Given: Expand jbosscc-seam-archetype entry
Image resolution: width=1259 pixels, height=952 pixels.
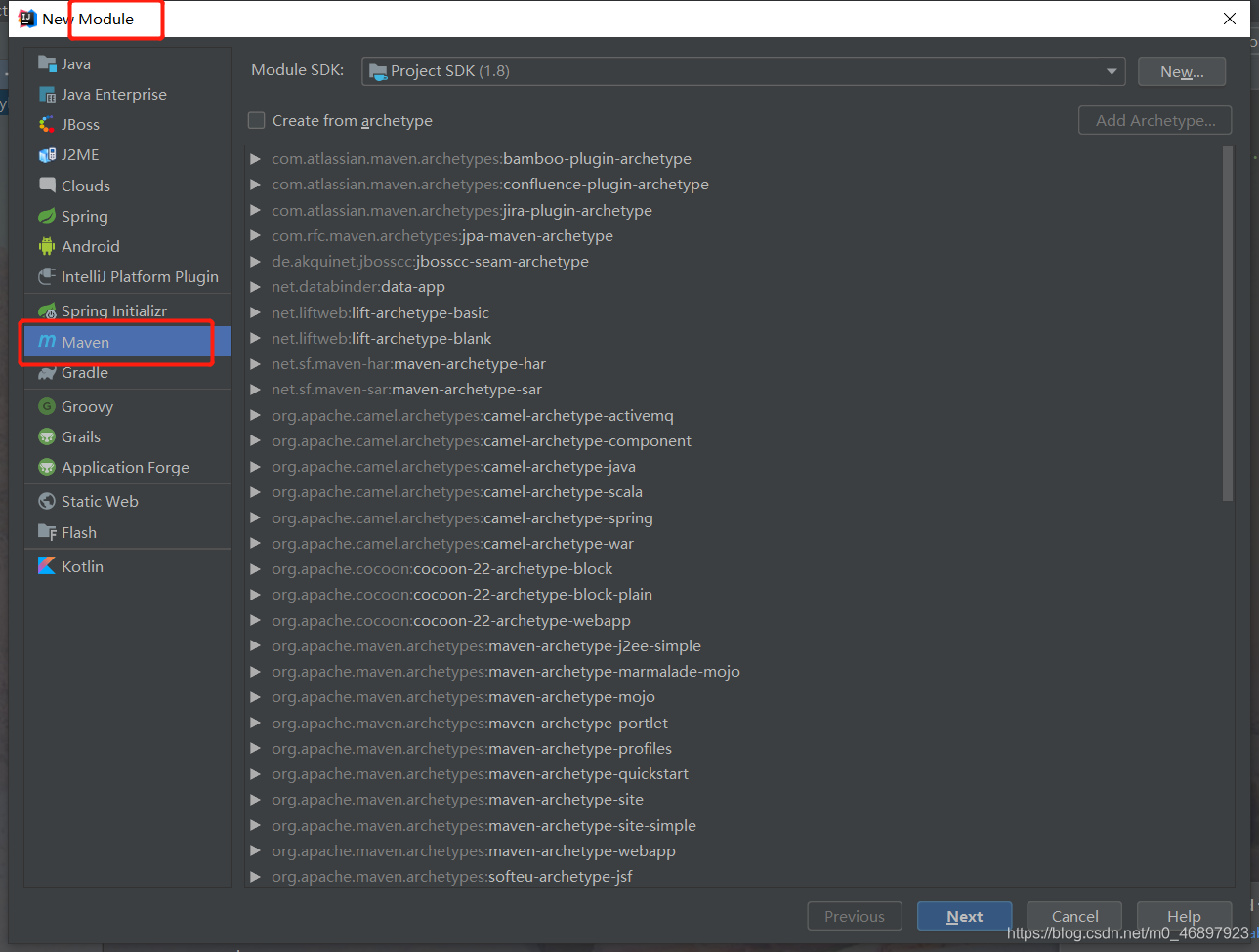Looking at the screenshot, I should (255, 261).
